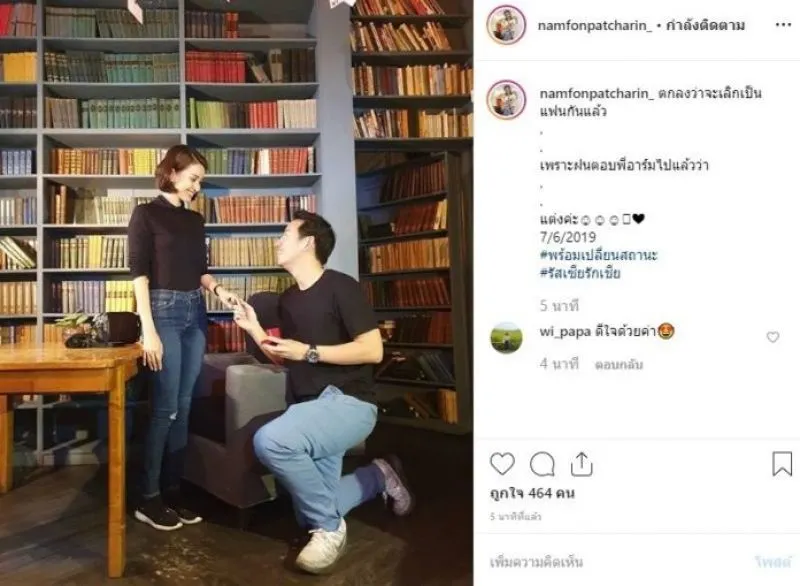The image size is (800, 586).
Task: Focus the เพิ่มความคิดเห็น comment field
Action: pos(612,562)
